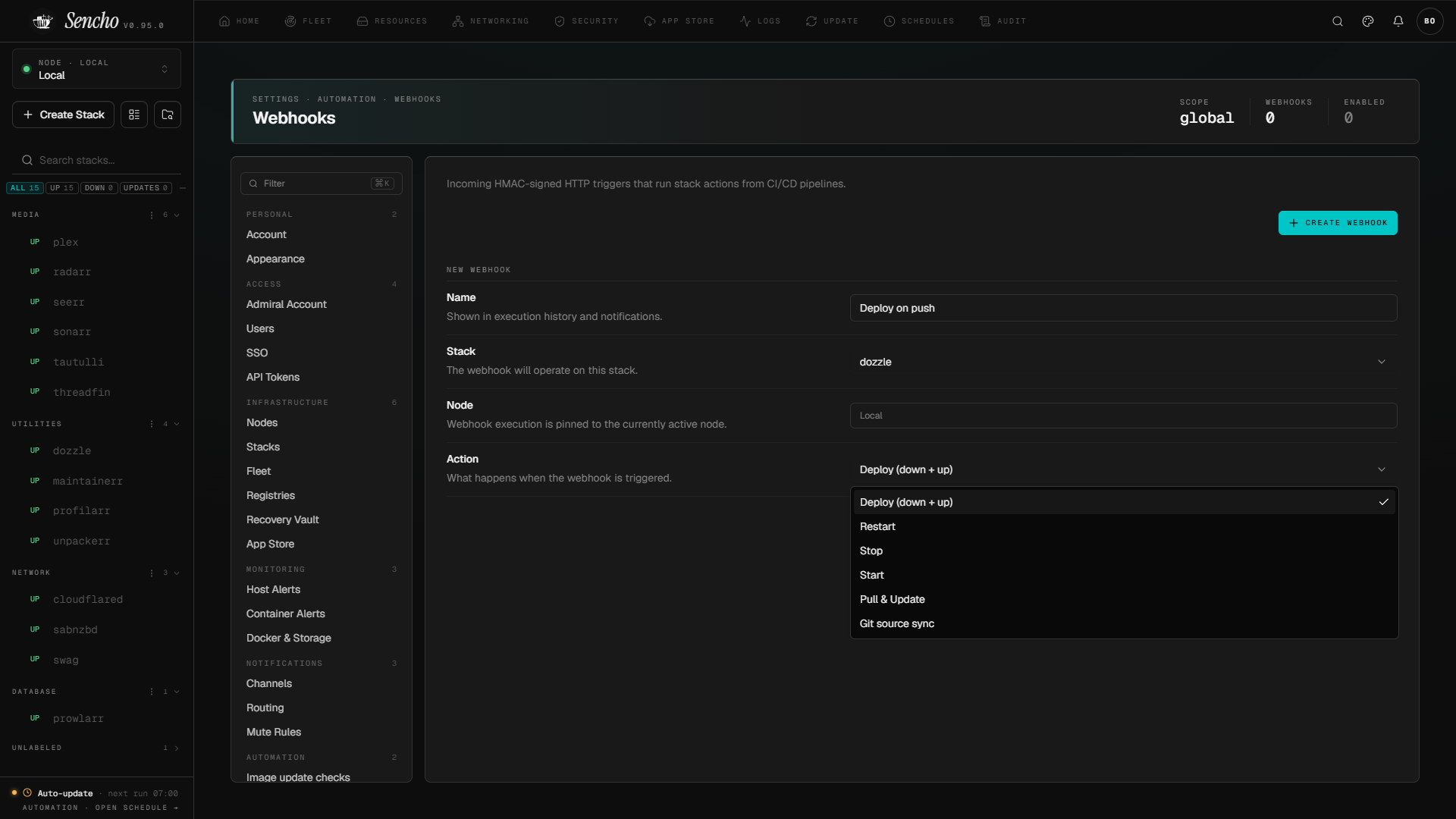Click the Create Webhook button

coord(1338,223)
